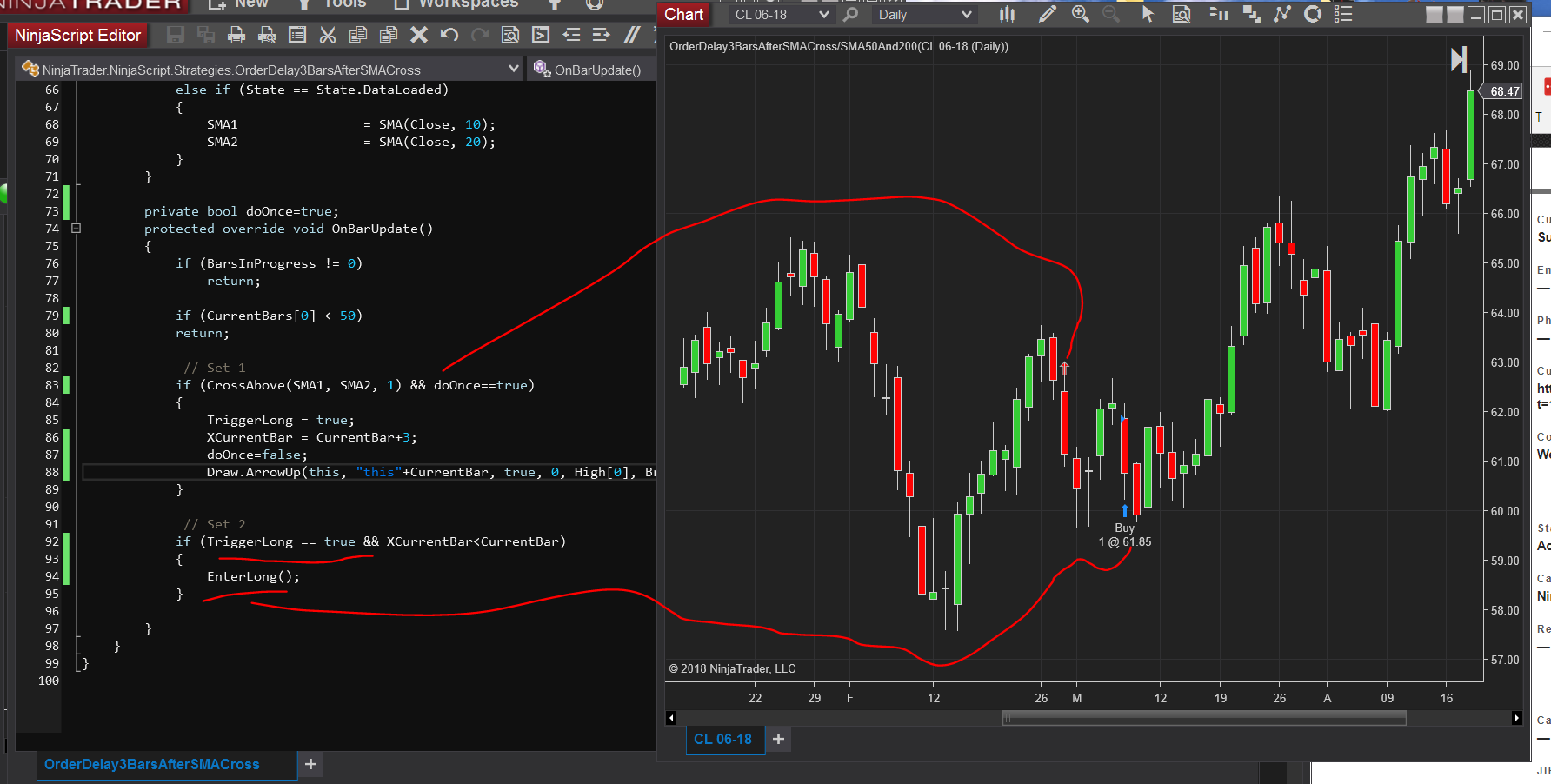Show the Data Box in the chart toolbar
Viewport: 1551px width, 784px height.
coord(1182,15)
